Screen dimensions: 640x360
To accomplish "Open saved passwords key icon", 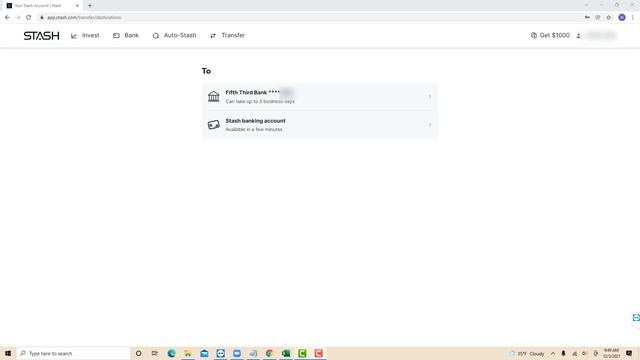I will 587,18.
